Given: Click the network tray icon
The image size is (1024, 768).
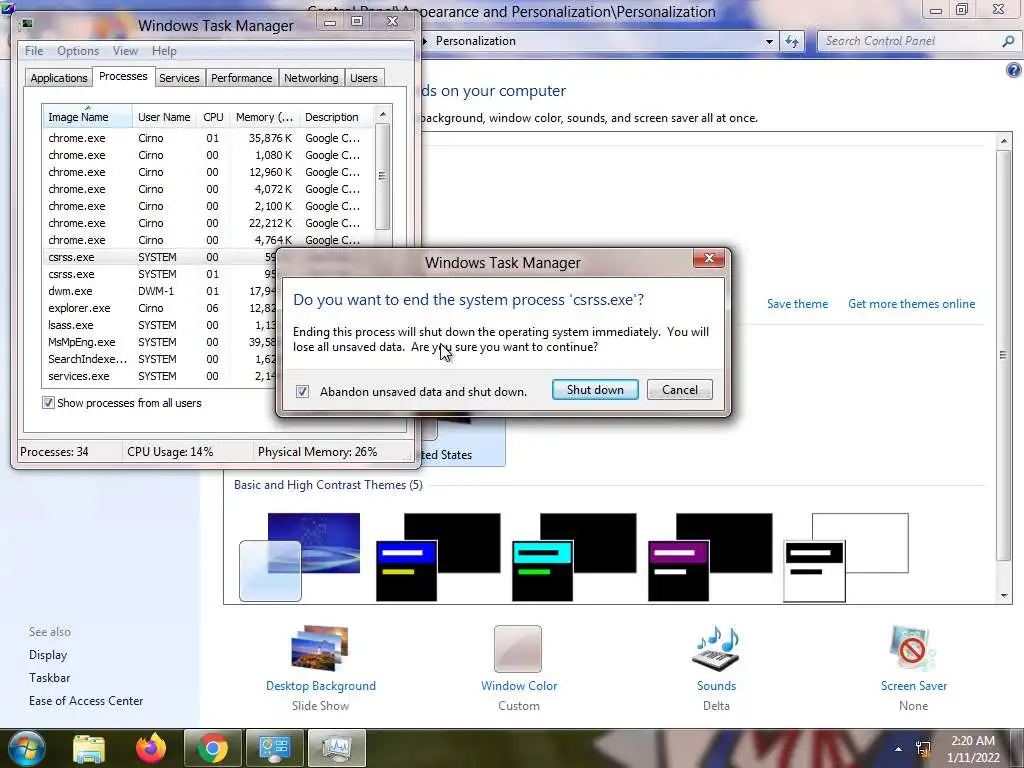Looking at the screenshot, I should tap(923, 749).
